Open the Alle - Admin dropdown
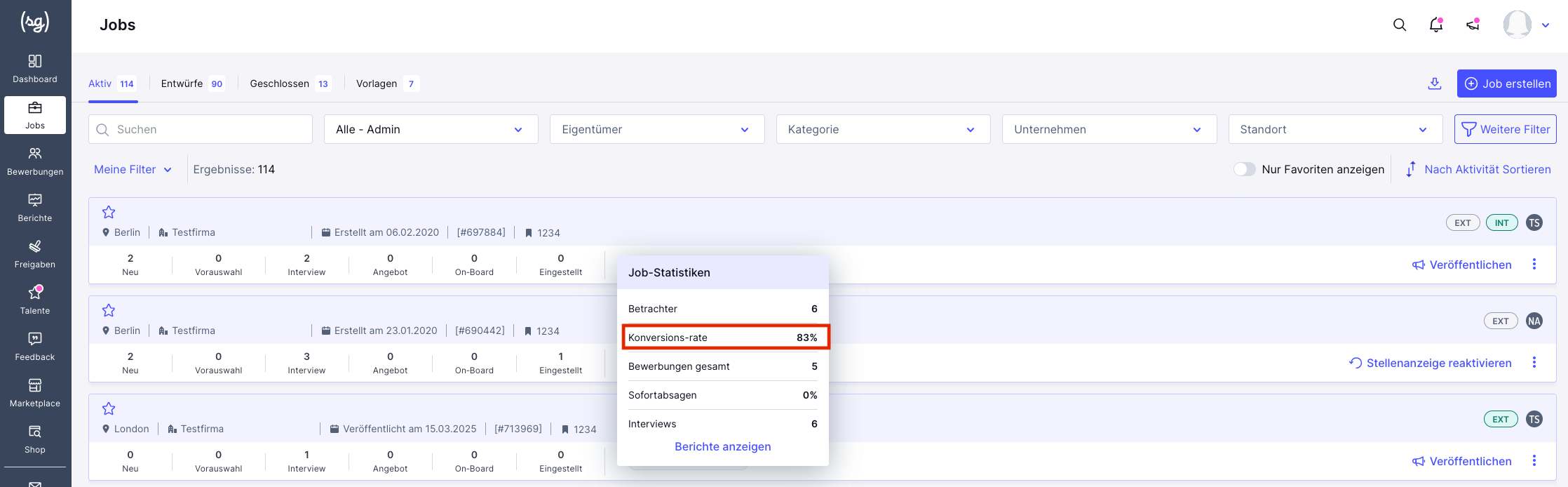Viewport: 1568px width, 487px height. [431, 129]
